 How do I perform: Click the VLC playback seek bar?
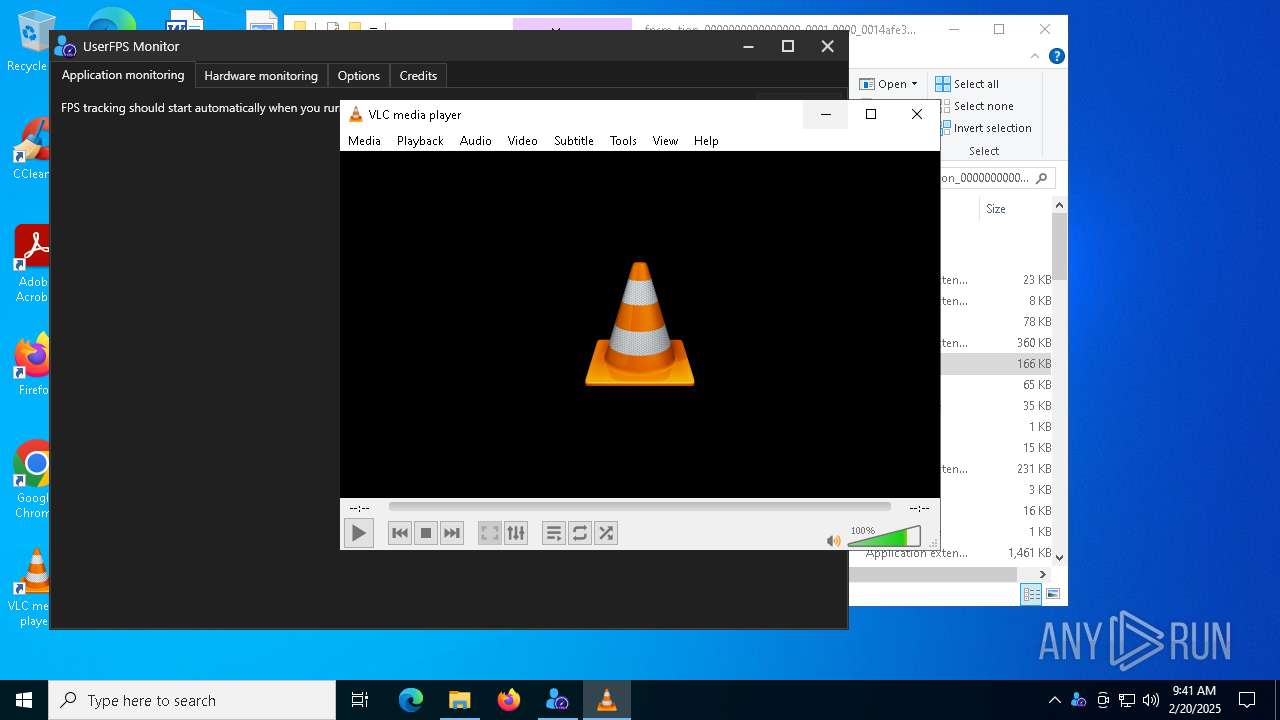pyautogui.click(x=639, y=507)
